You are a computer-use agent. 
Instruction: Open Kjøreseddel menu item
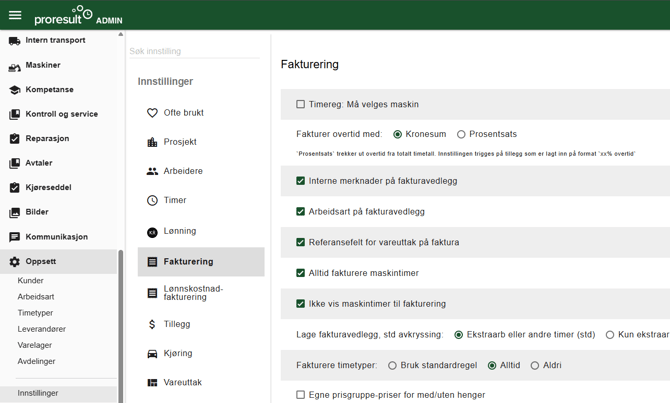coord(58,187)
